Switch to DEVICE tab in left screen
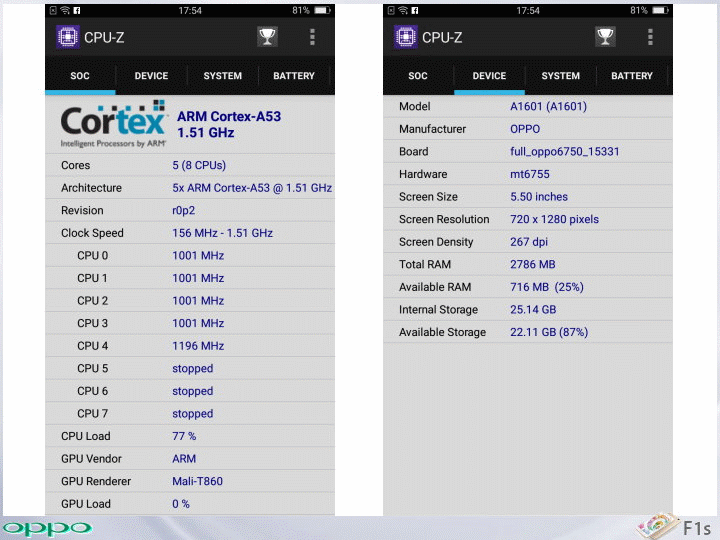This screenshot has width=720, height=540. coord(151,76)
